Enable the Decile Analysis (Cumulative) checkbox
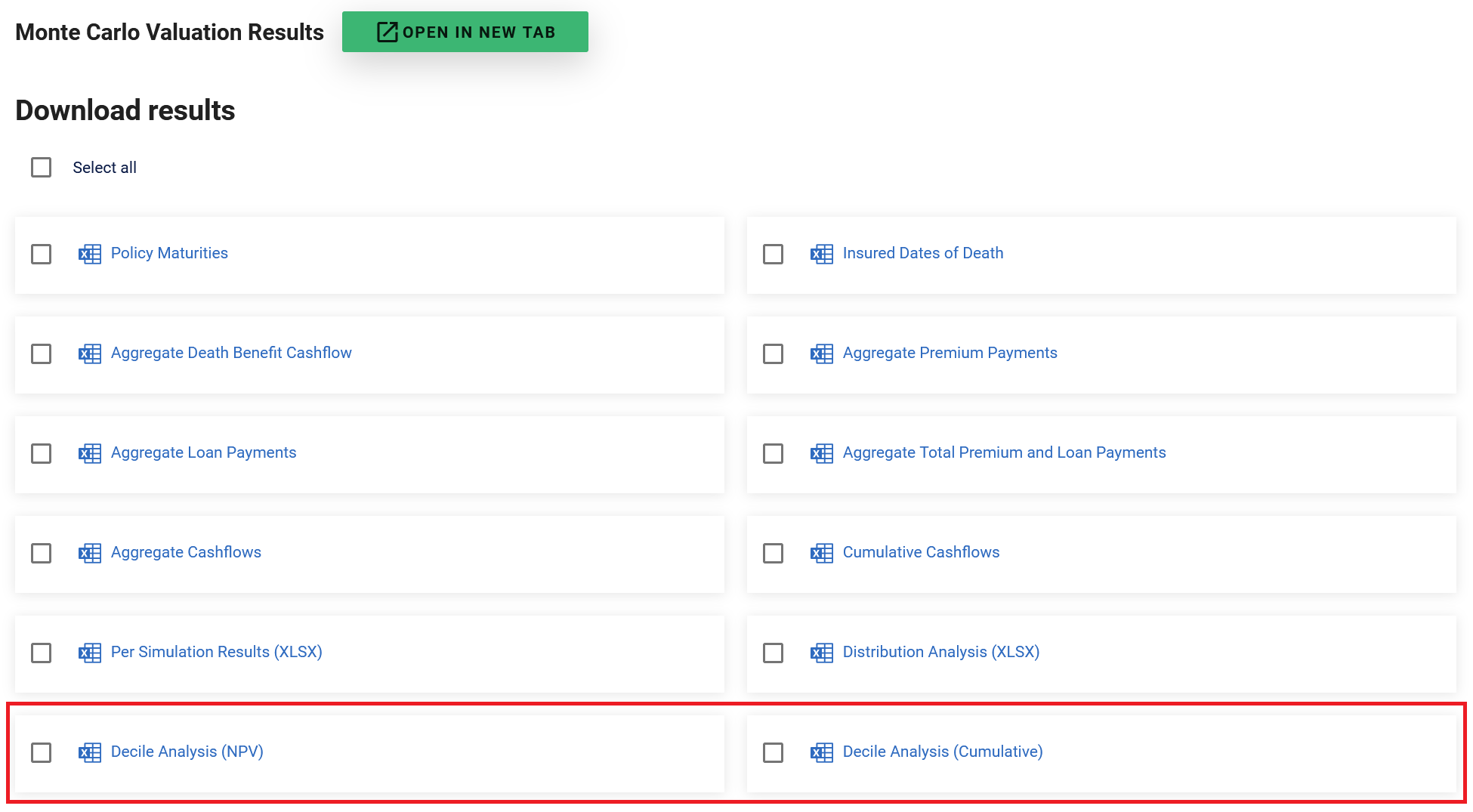The image size is (1473, 812). click(x=773, y=752)
